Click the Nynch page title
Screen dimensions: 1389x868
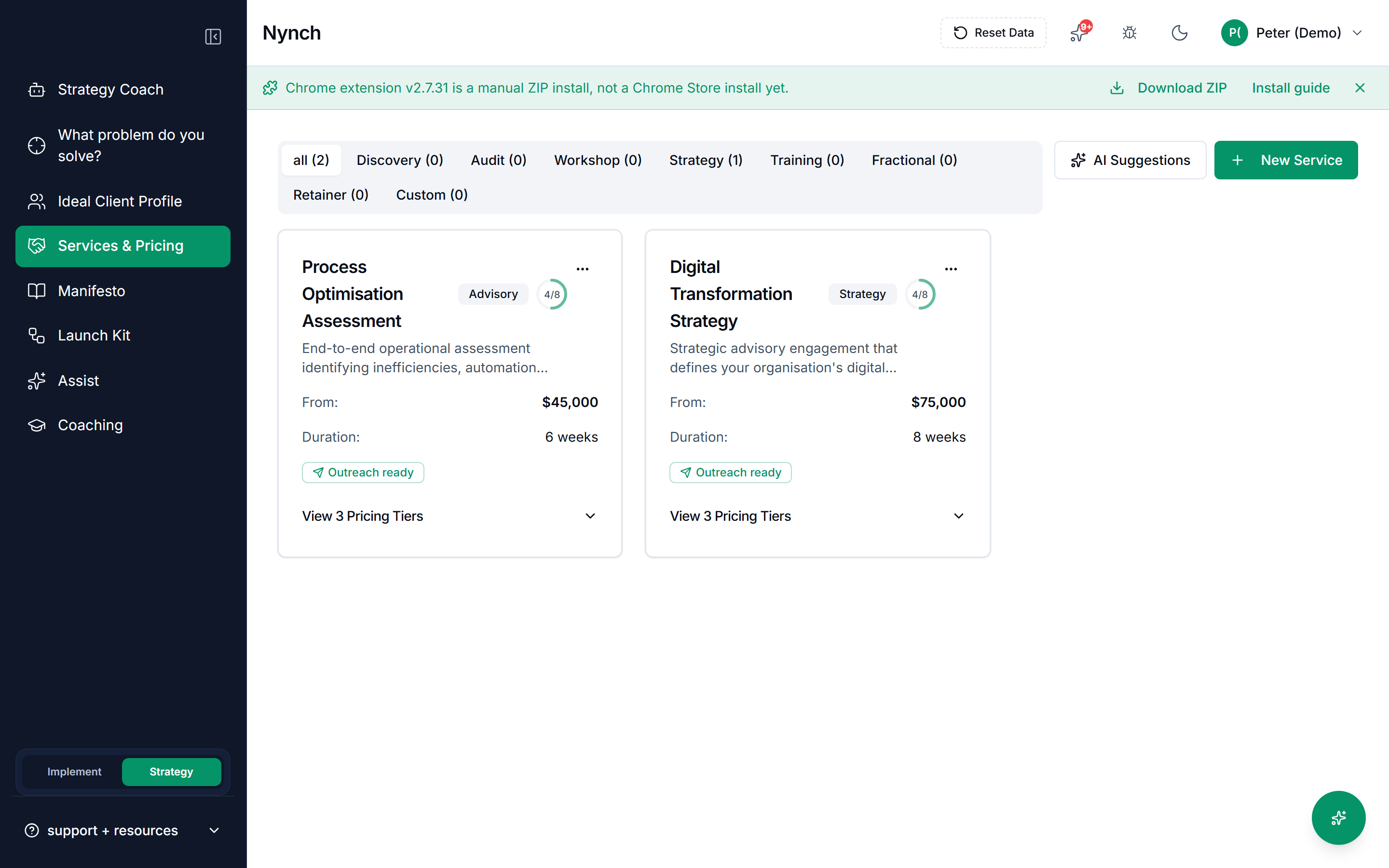[x=292, y=33]
